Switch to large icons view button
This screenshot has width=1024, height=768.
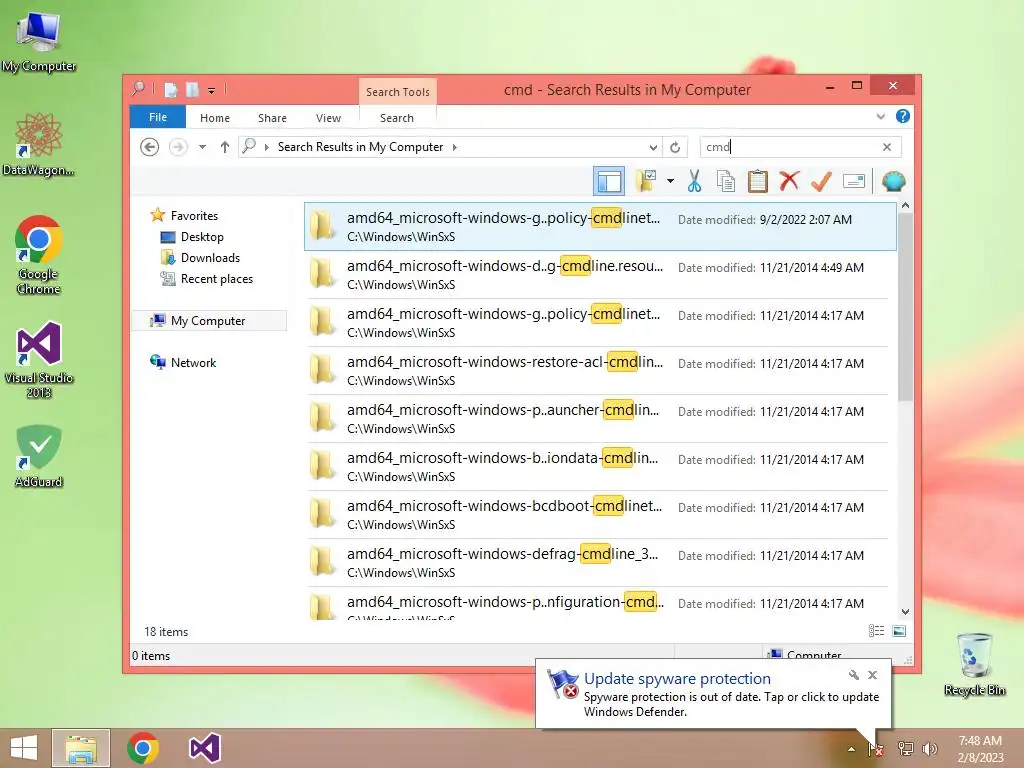899,631
